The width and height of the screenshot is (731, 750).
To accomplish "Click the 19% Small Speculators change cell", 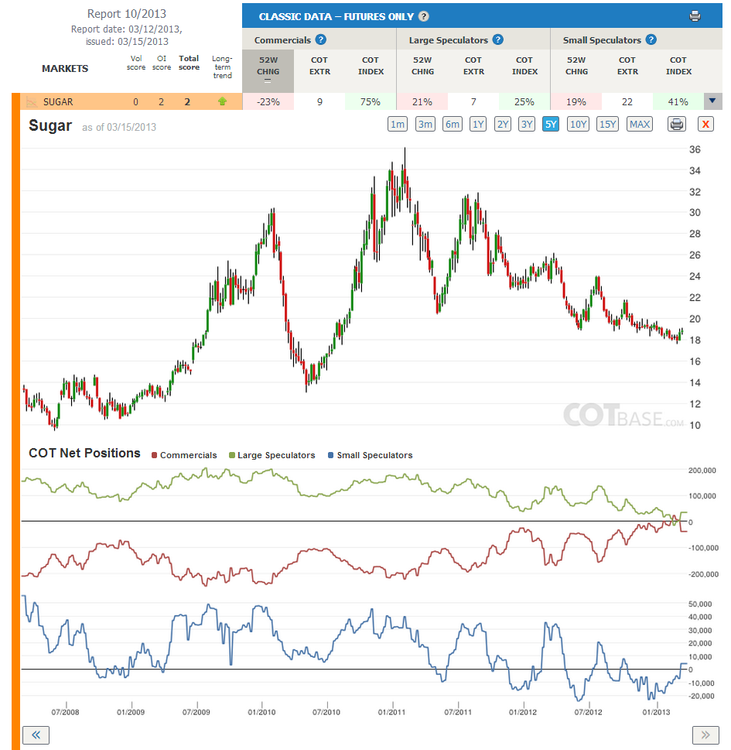I will click(x=576, y=101).
